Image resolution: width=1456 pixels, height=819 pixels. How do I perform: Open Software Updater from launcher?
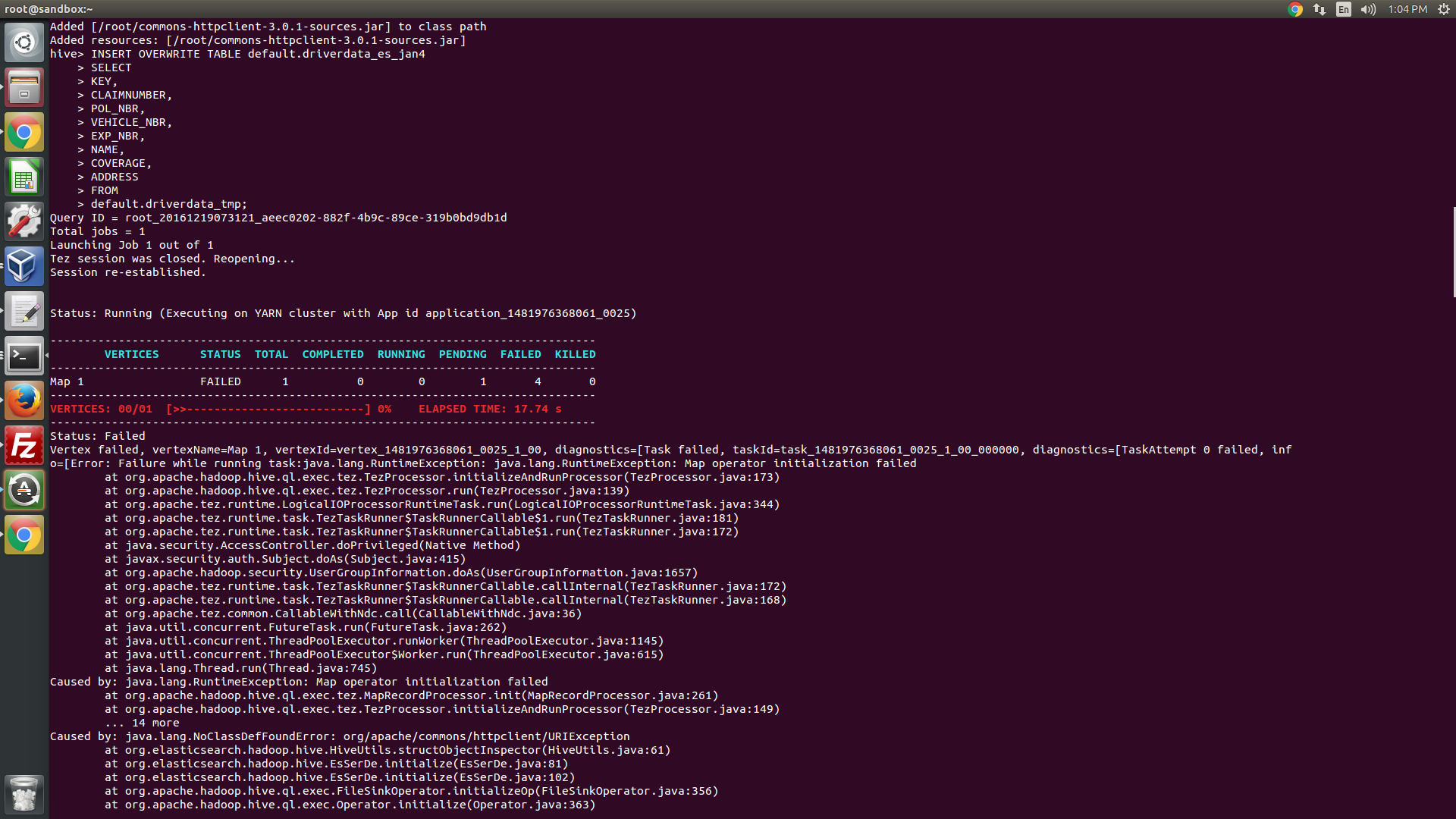click(x=24, y=491)
